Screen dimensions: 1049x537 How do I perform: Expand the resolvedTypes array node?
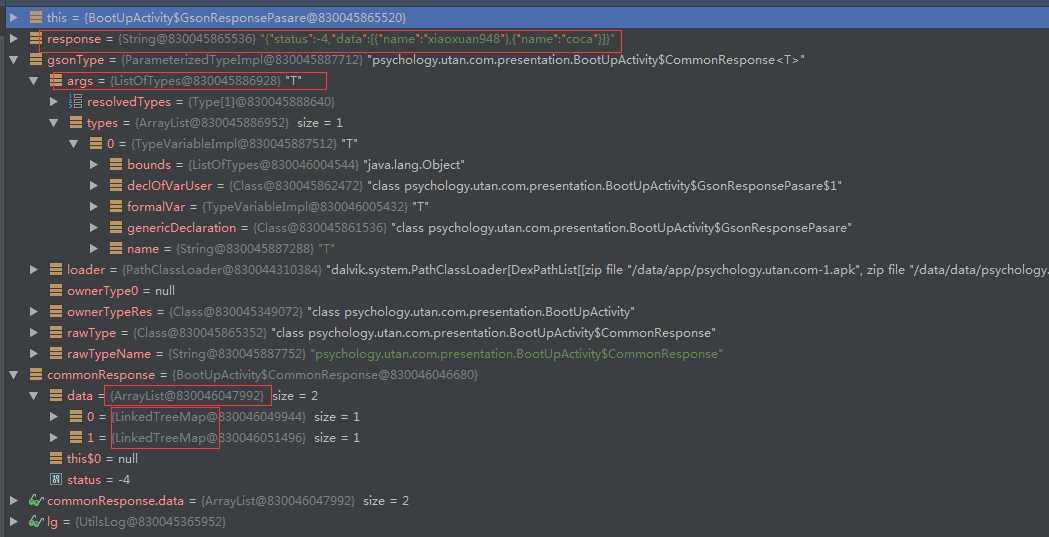(x=54, y=102)
